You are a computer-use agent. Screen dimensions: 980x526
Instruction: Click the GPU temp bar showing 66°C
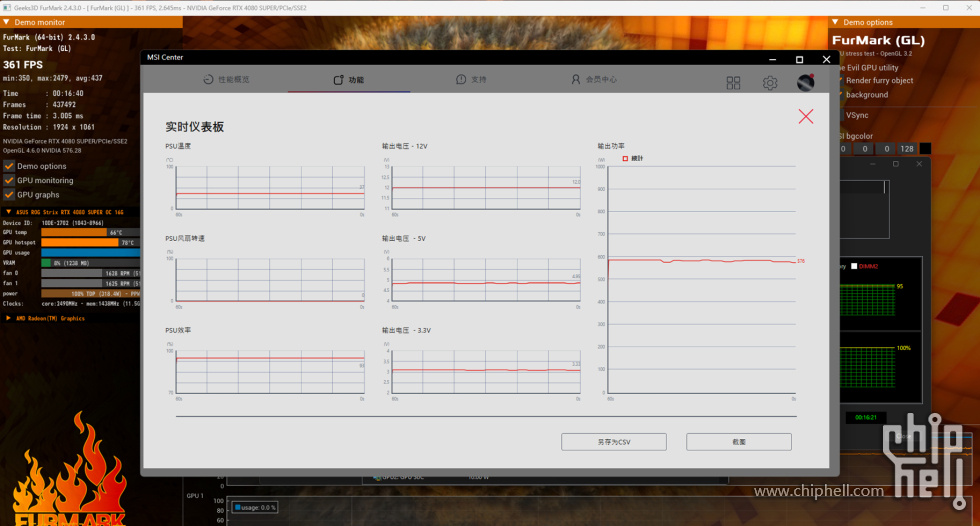pyautogui.click(x=91, y=232)
